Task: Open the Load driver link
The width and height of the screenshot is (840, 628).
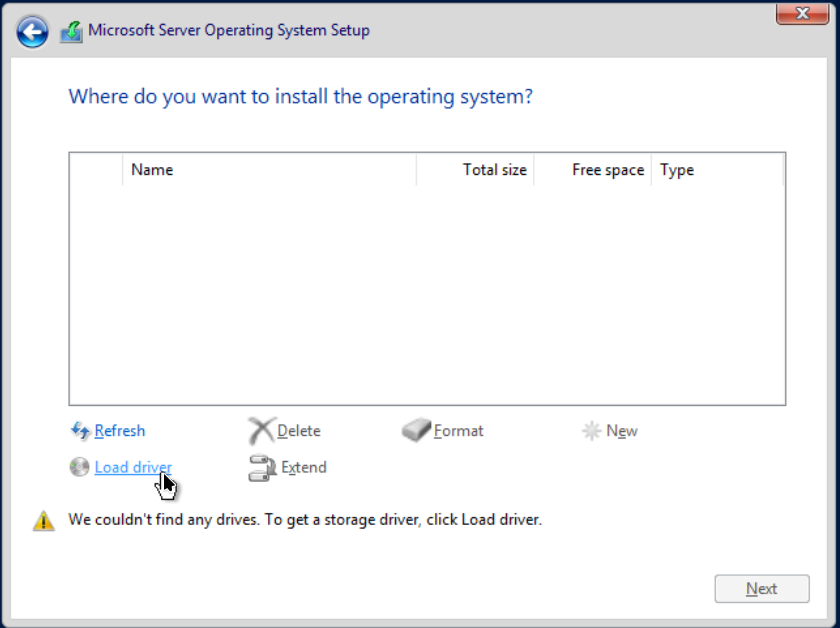Action: [x=133, y=467]
